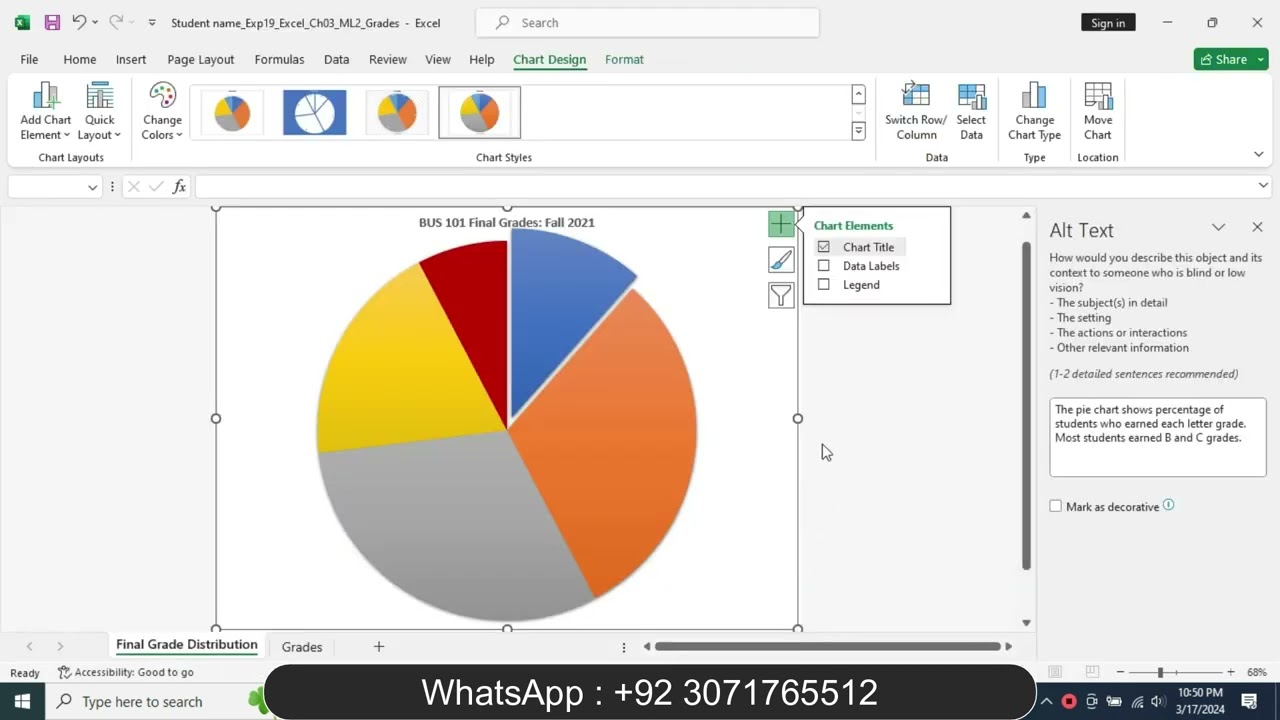This screenshot has width=1280, height=720.
Task: Switch to the Insert tab
Action: click(131, 59)
